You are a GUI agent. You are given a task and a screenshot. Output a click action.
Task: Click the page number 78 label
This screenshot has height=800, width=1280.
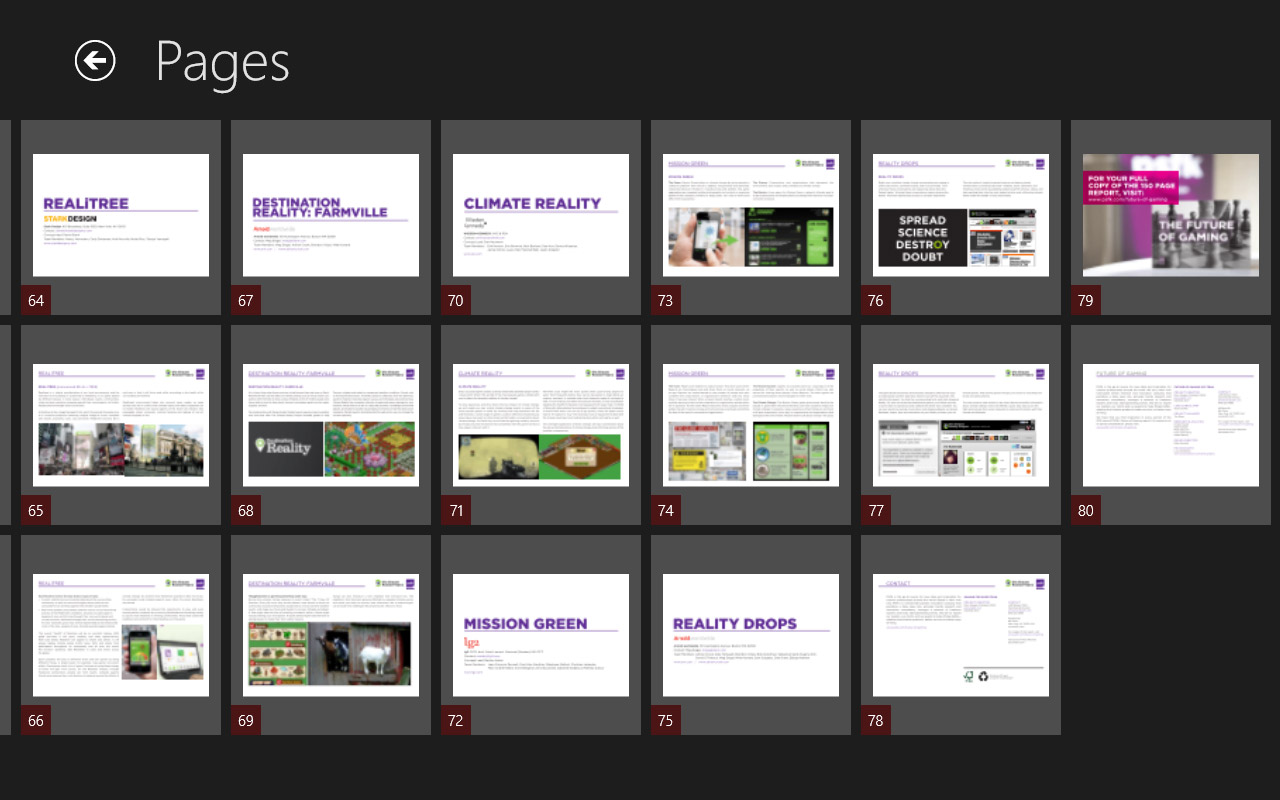click(876, 720)
